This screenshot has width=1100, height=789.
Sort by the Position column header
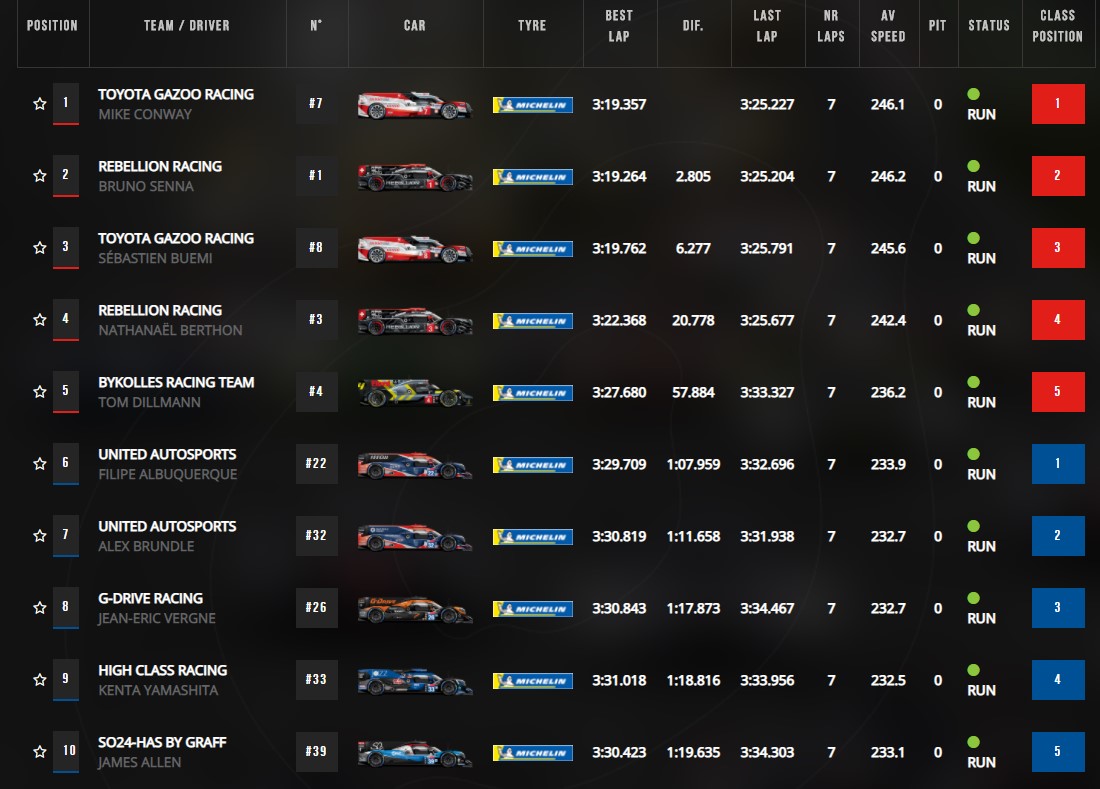53,26
